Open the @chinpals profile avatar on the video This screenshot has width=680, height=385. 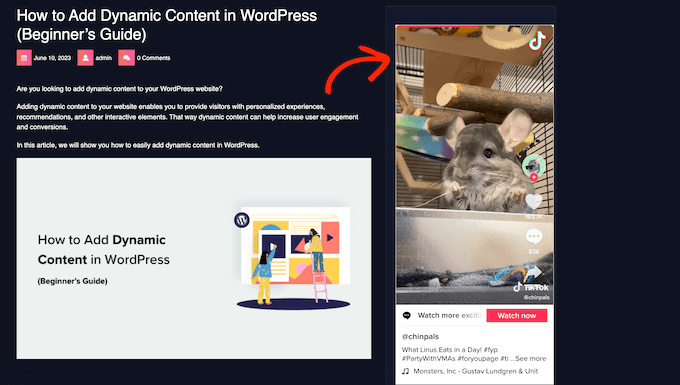(x=533, y=165)
